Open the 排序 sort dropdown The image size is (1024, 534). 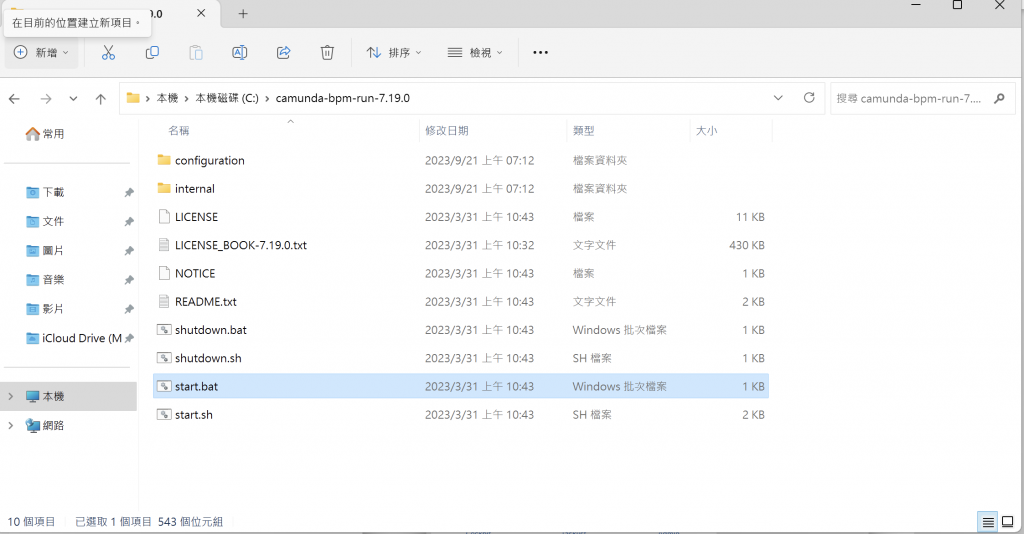click(394, 52)
